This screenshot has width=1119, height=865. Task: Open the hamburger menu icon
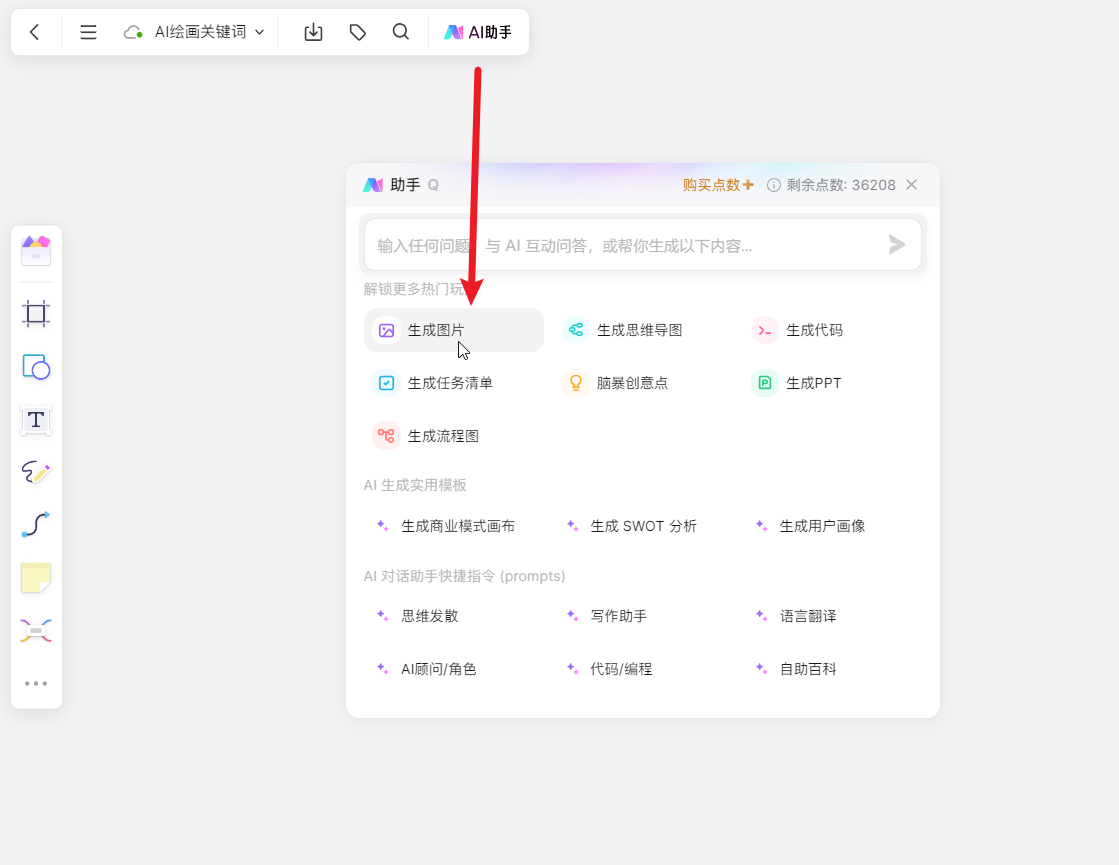click(x=88, y=32)
